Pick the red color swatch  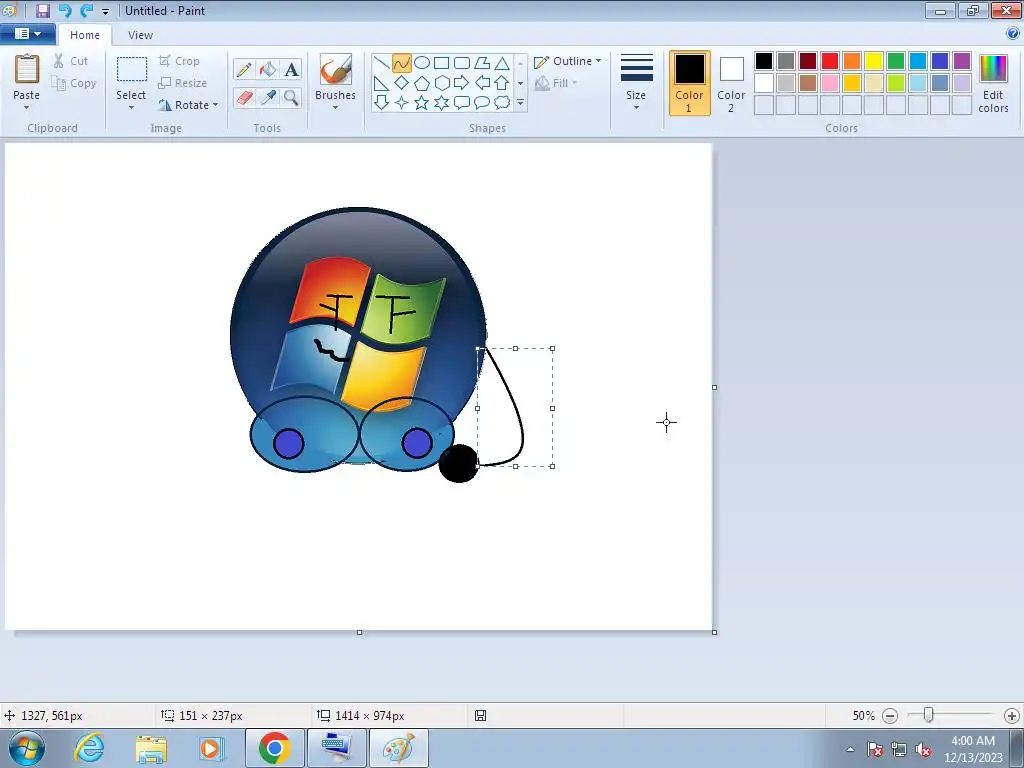pos(830,61)
